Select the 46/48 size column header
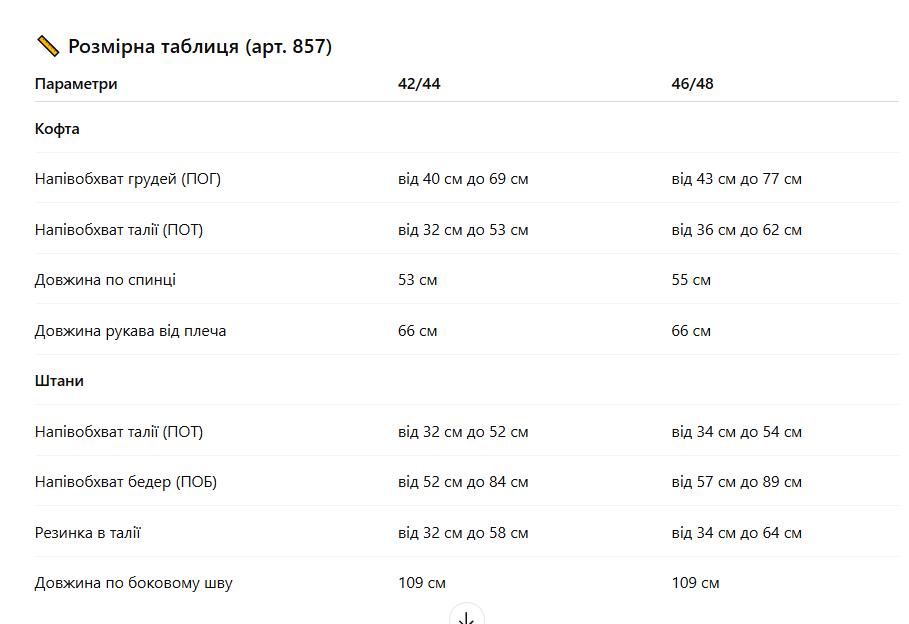Screen dimensions: 909x624 692,84
